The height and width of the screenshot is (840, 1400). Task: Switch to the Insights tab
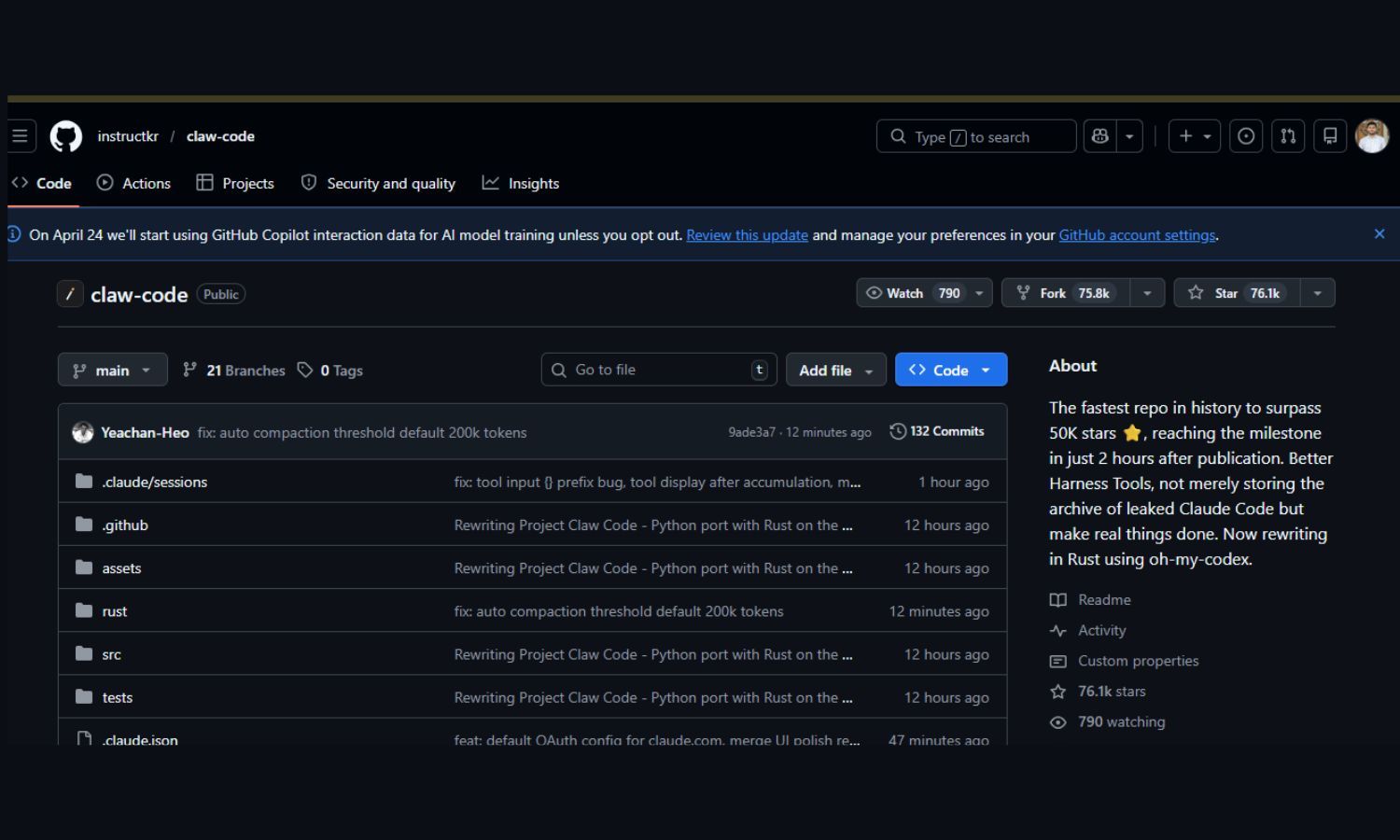[521, 183]
